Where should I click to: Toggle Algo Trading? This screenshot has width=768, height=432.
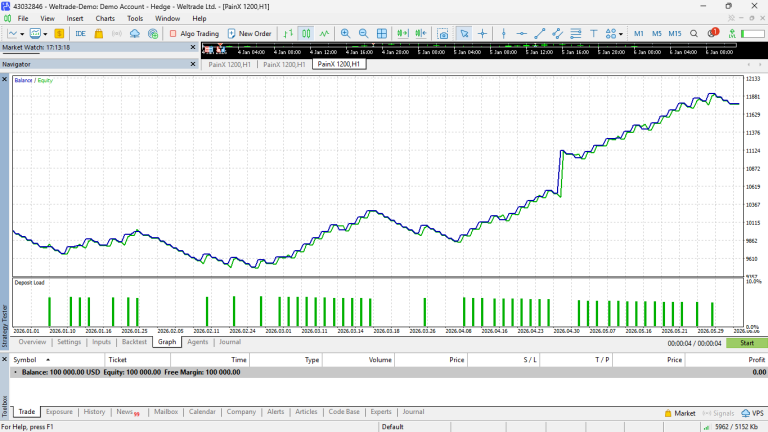(194, 34)
